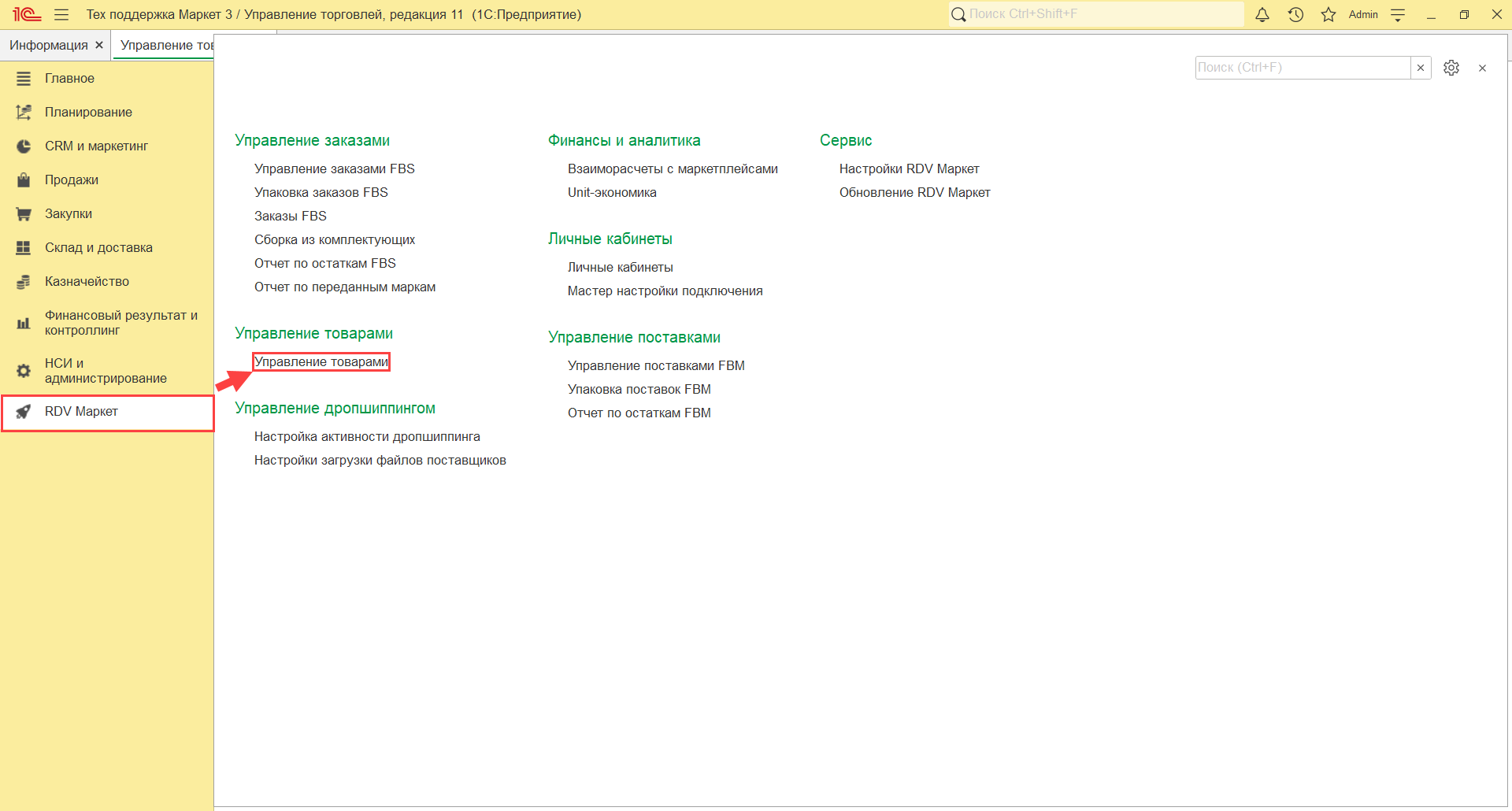Click the Поиск (Ctrl+F) menu search field
The width and height of the screenshot is (1512, 811).
coord(1302,68)
